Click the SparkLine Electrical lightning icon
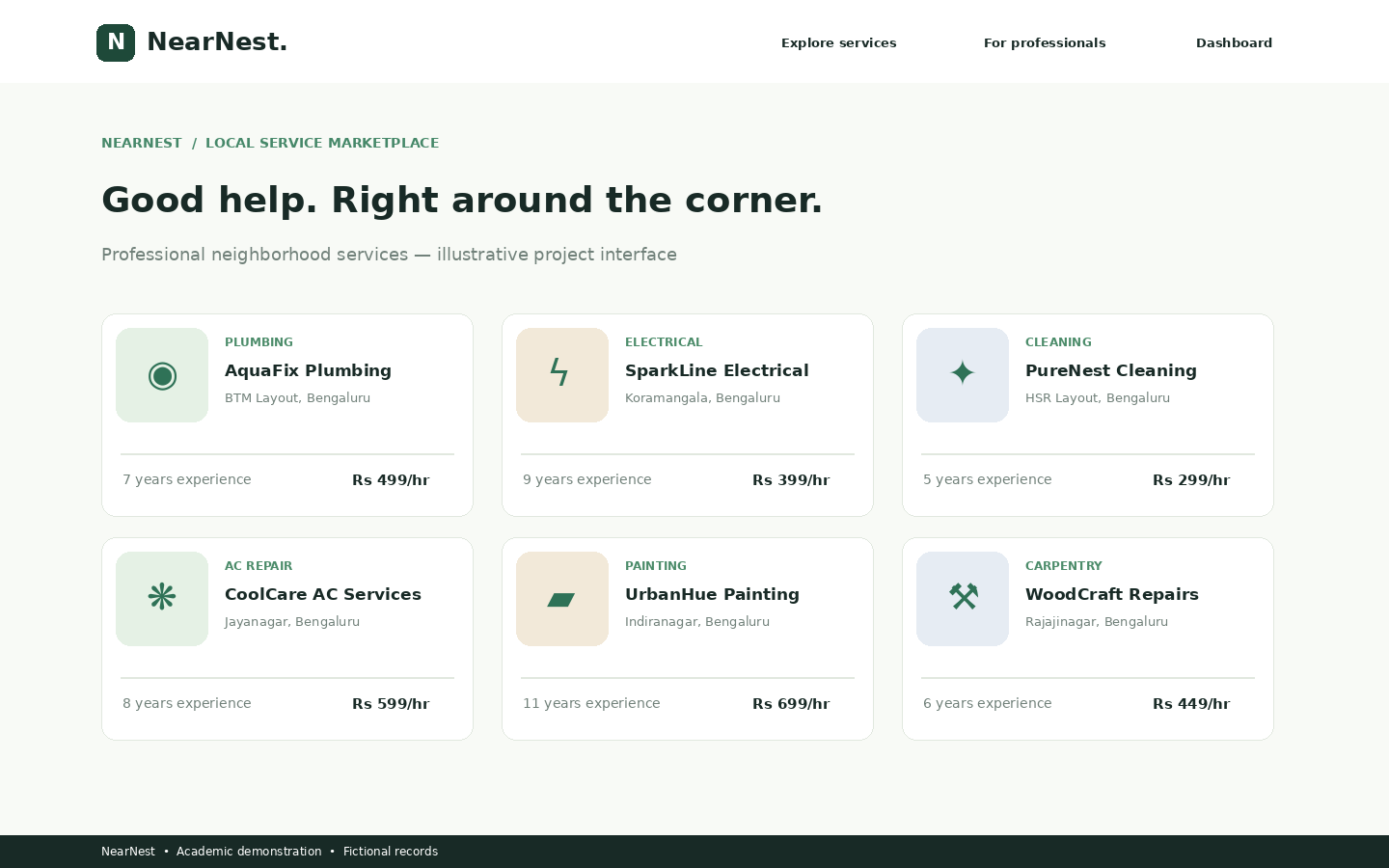This screenshot has height=868, width=1389. click(x=562, y=375)
